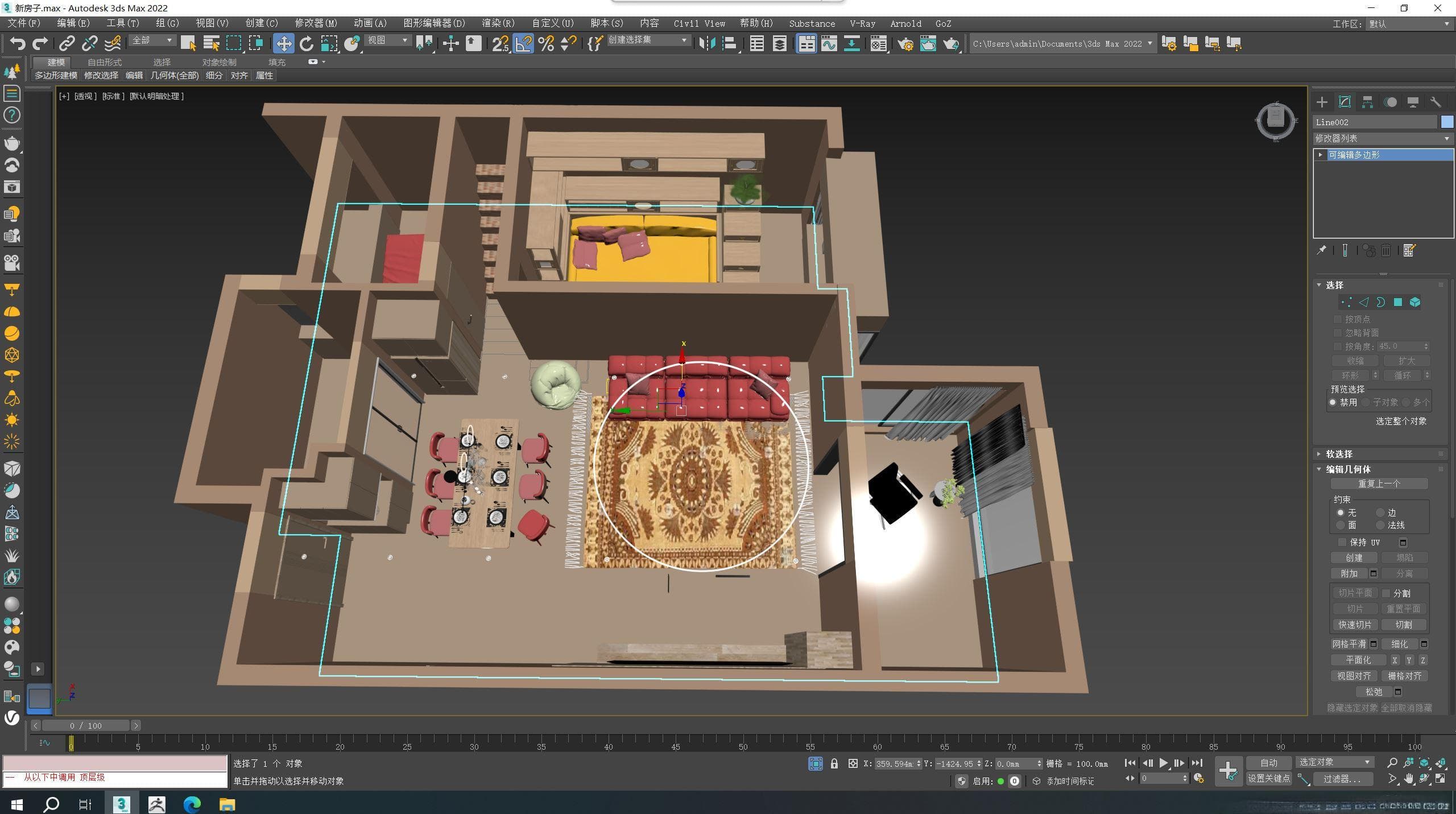This screenshot has height=814, width=1456.
Task: Select Polygon sub-object level icon
Action: (1397, 302)
